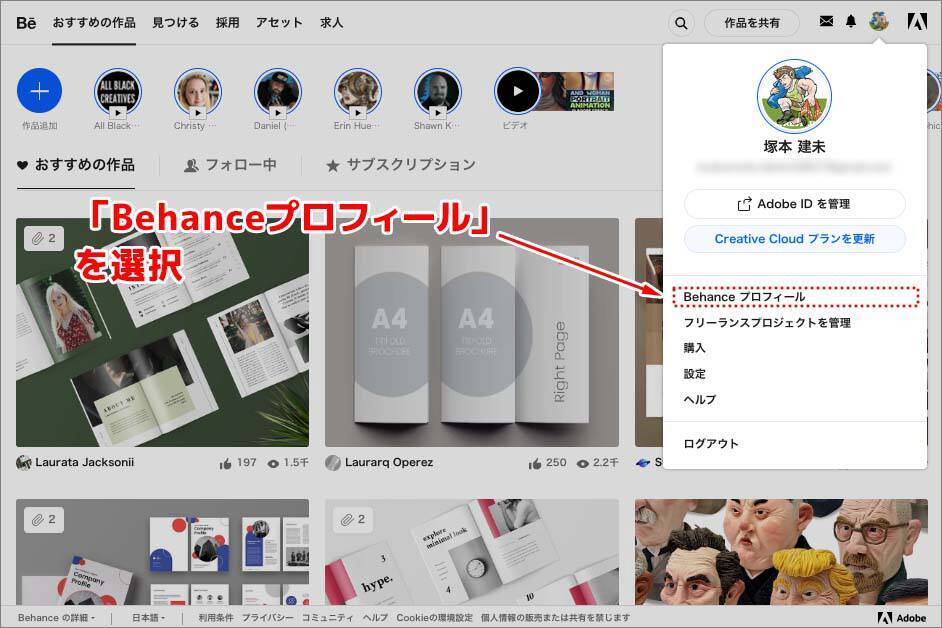Click the user avatar in header
The height and width of the screenshot is (628, 942).
[878, 22]
